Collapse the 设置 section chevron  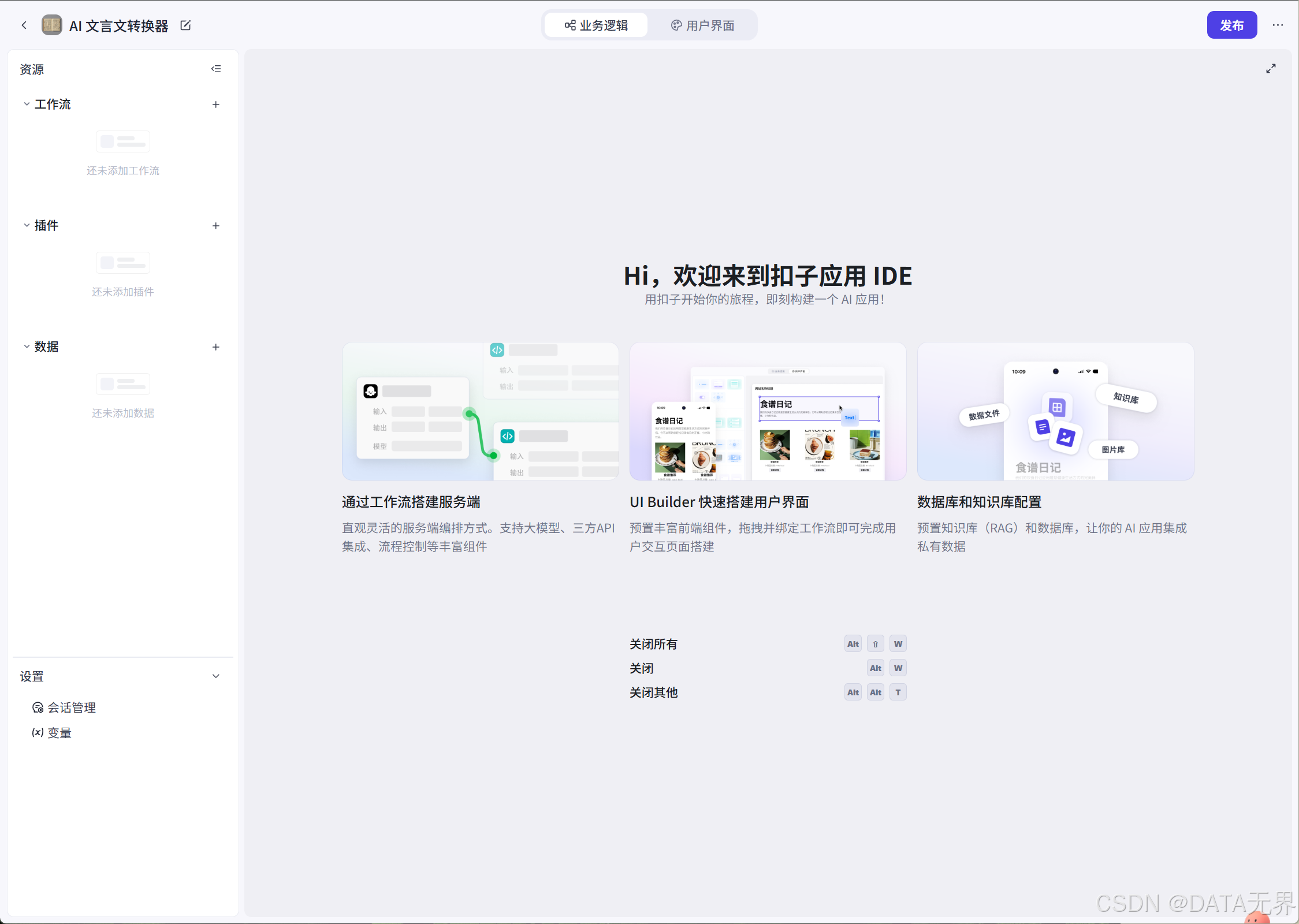pos(216,676)
